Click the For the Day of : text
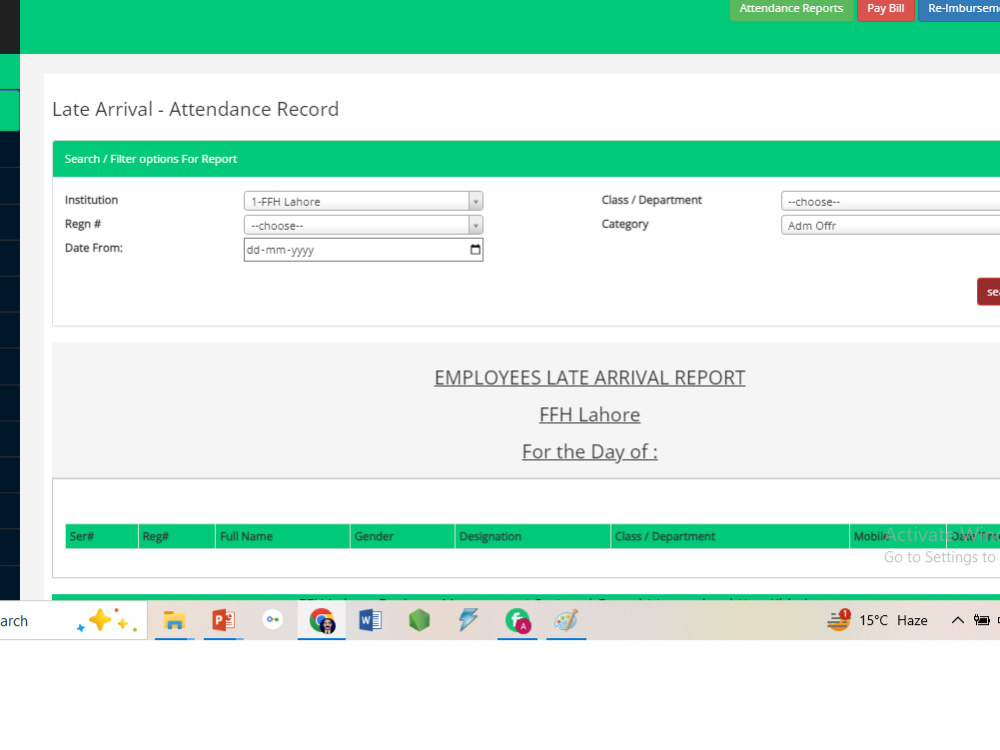 [x=589, y=452]
